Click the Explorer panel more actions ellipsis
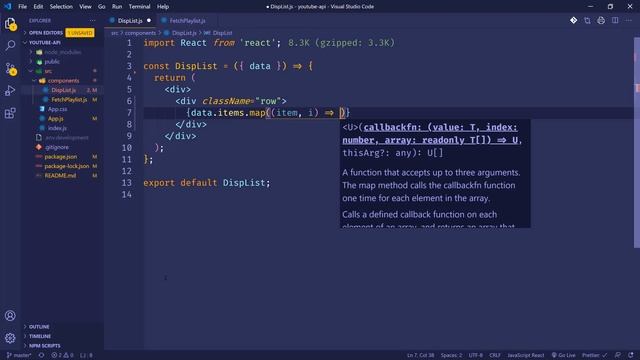640x360 pixels. [x=92, y=20]
